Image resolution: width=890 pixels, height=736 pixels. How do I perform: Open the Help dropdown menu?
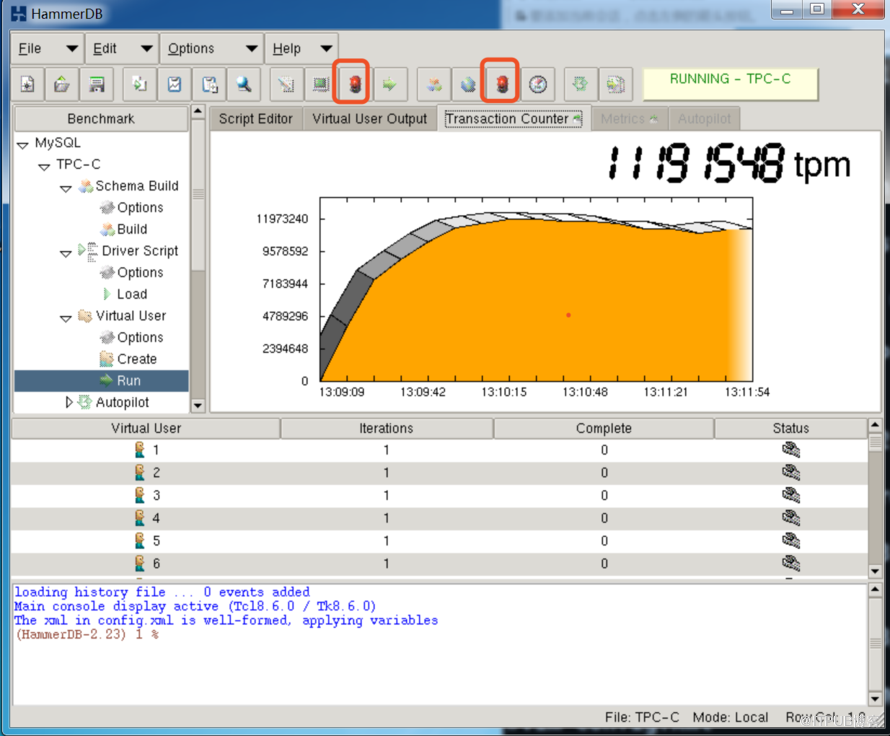coord(301,49)
